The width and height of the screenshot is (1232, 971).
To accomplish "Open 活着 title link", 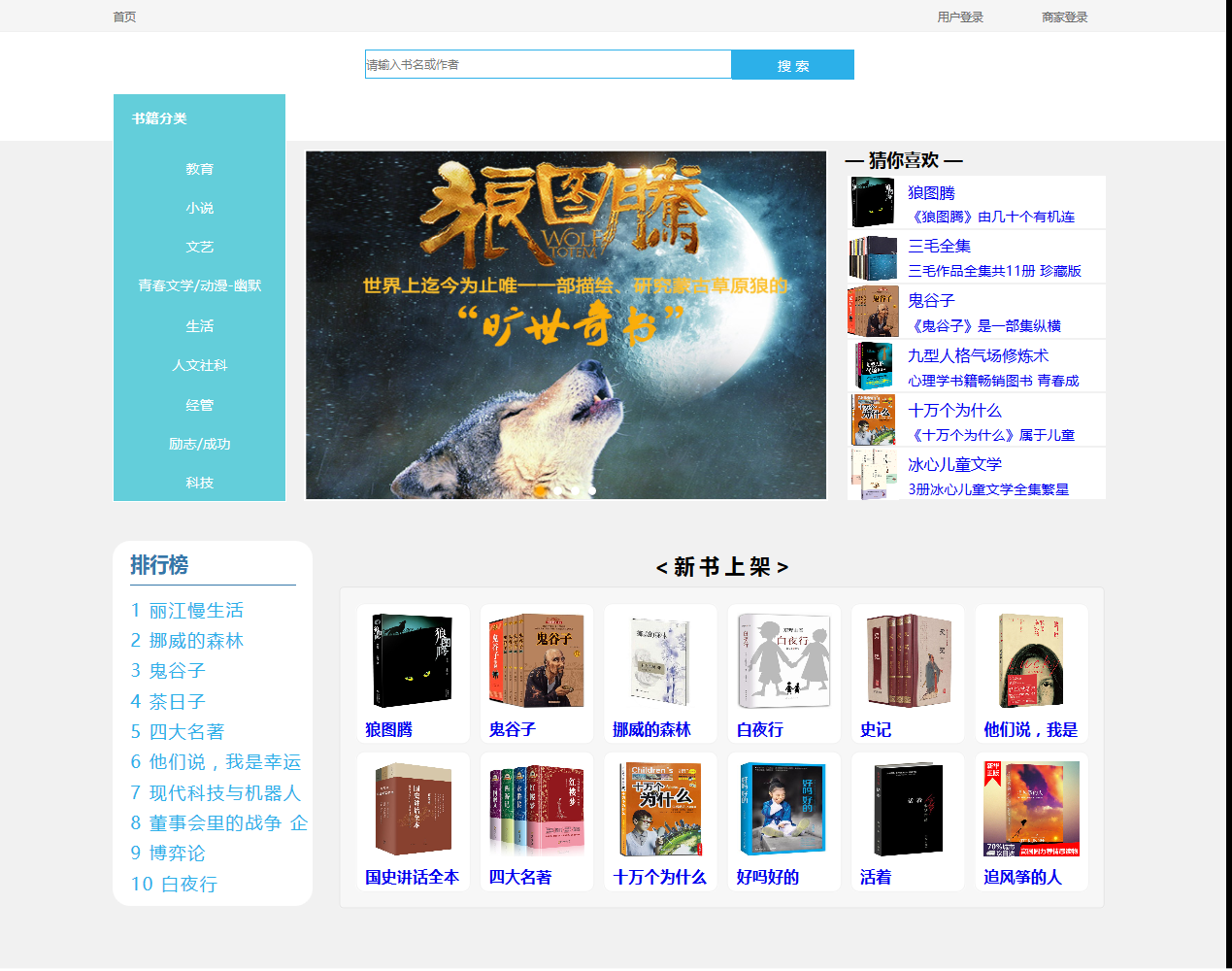I will [x=876, y=877].
